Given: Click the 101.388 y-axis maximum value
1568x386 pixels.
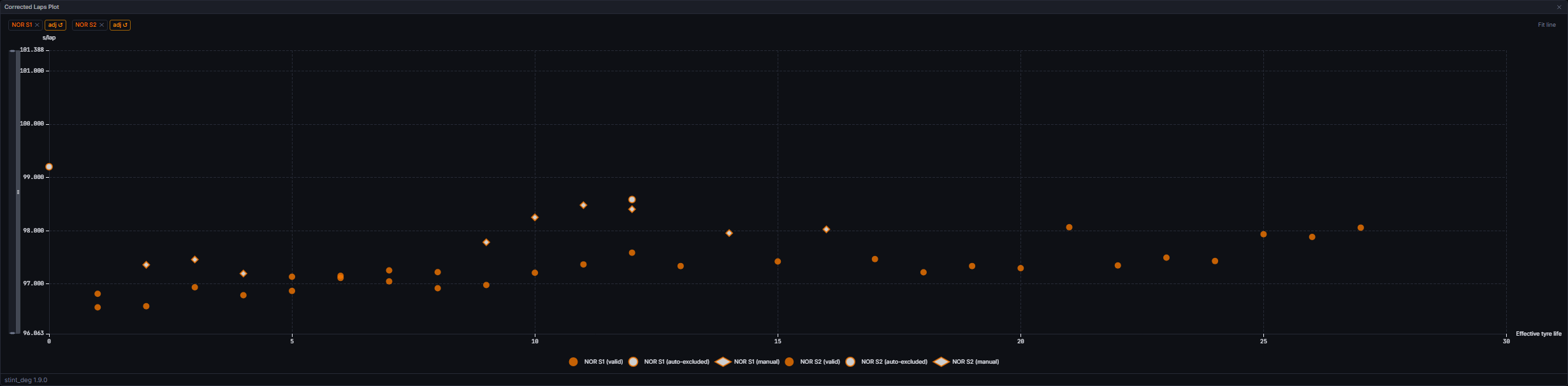Looking at the screenshot, I should point(32,50).
